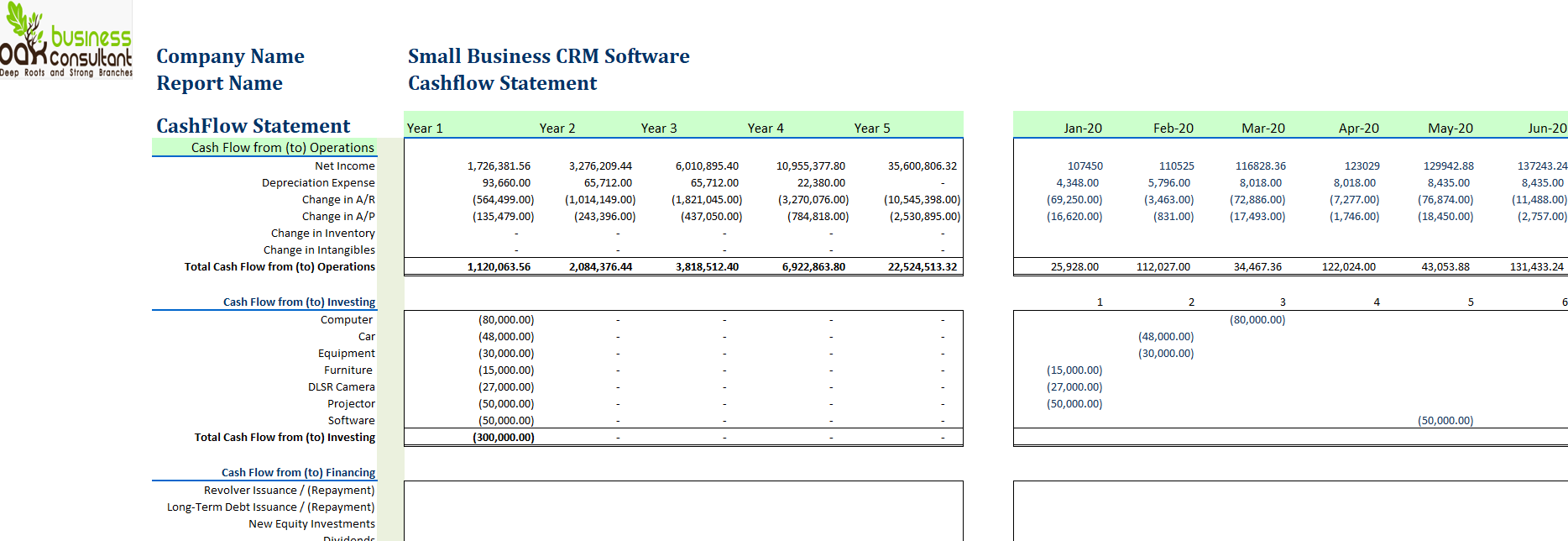
Task: Select the New Equity Investments label
Action: coord(311,524)
